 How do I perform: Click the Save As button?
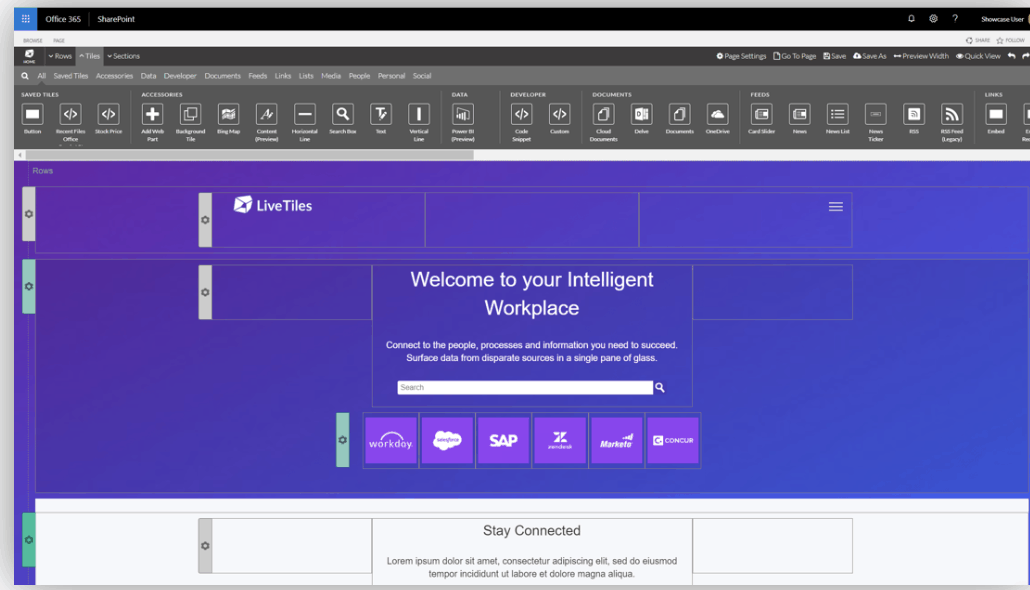coord(870,56)
